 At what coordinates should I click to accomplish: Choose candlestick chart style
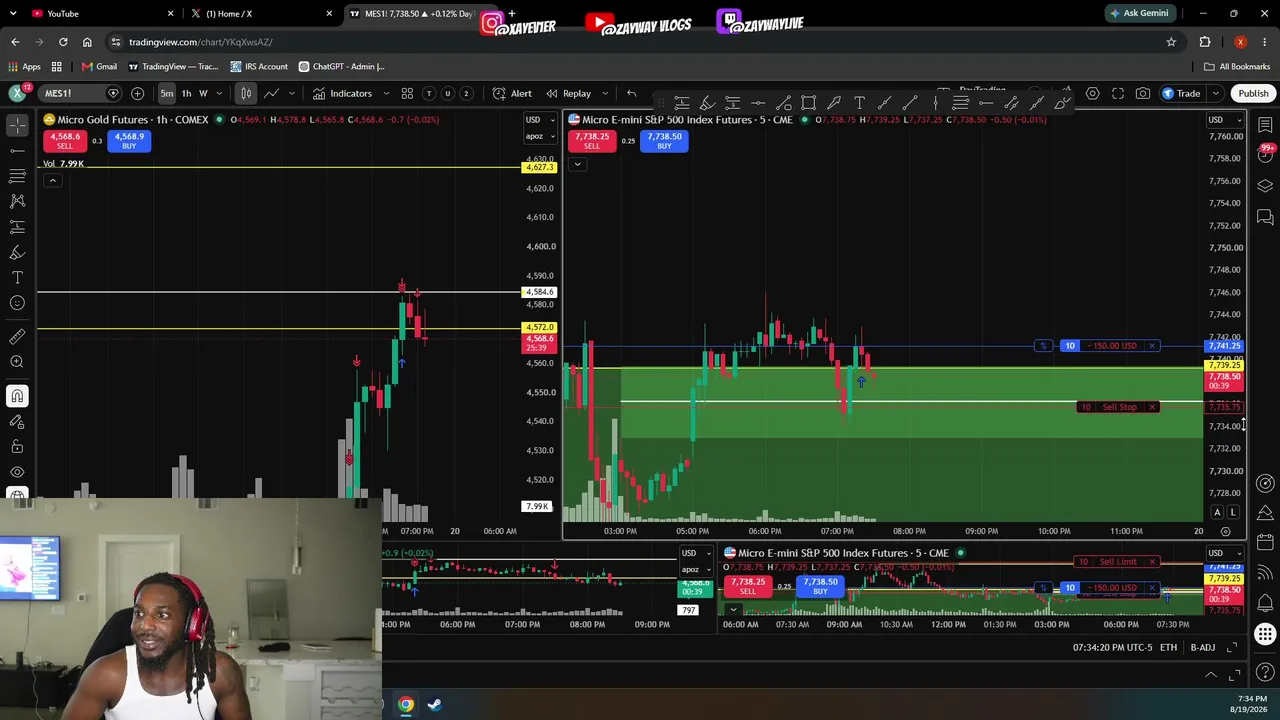click(x=246, y=93)
